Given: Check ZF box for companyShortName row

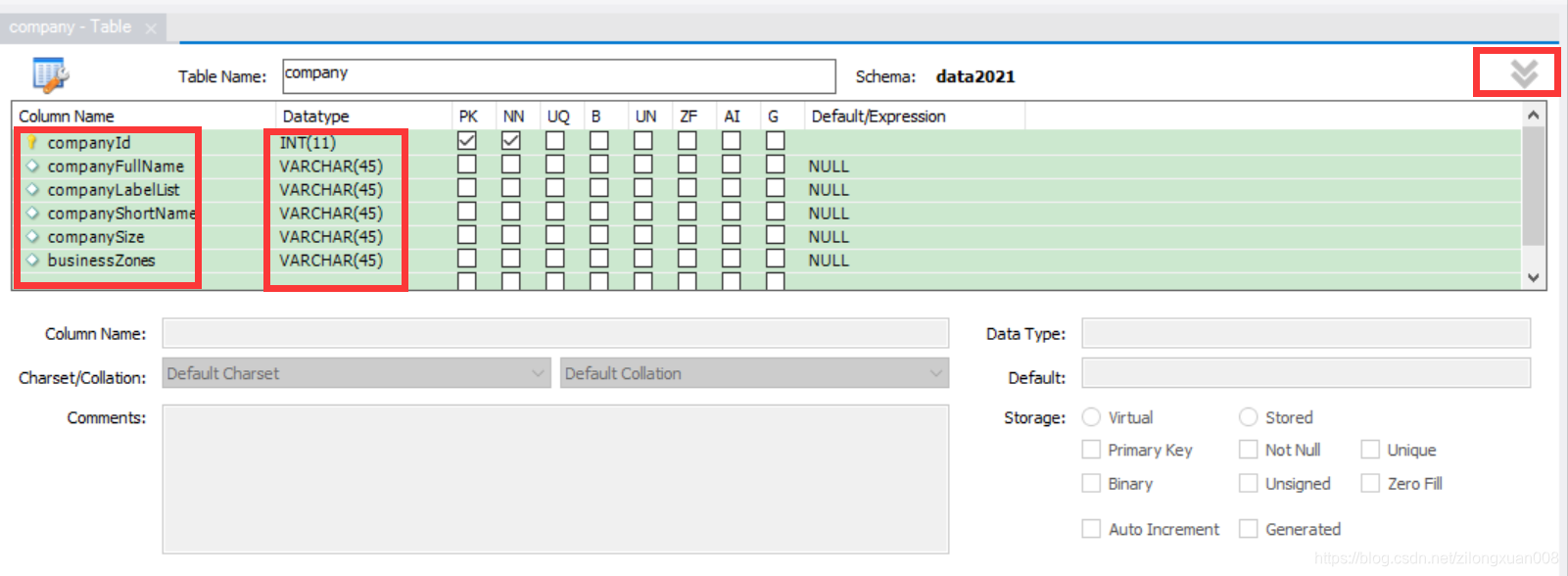Looking at the screenshot, I should coord(688,211).
